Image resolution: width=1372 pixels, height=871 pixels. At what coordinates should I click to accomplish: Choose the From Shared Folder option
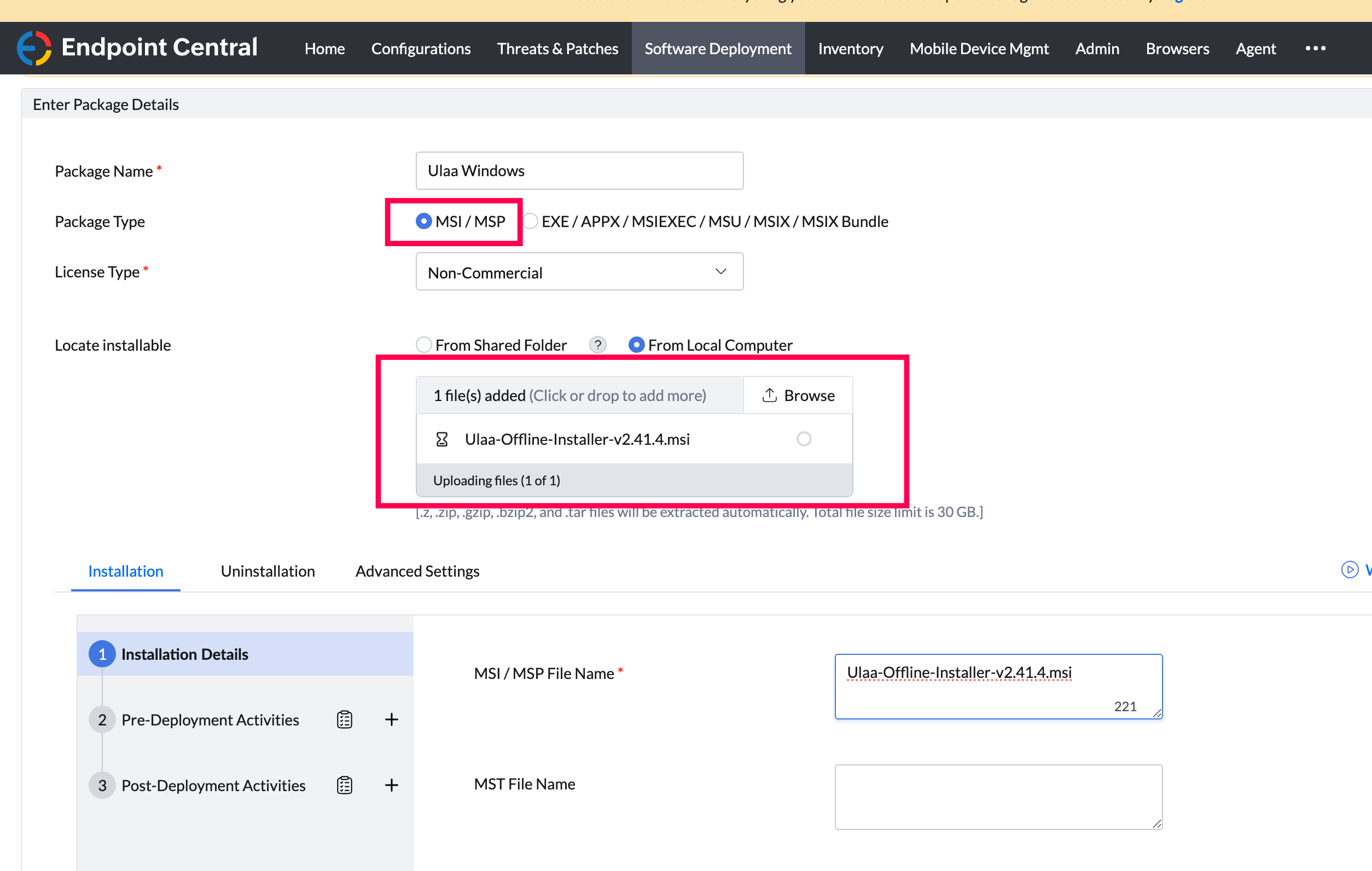pos(423,345)
